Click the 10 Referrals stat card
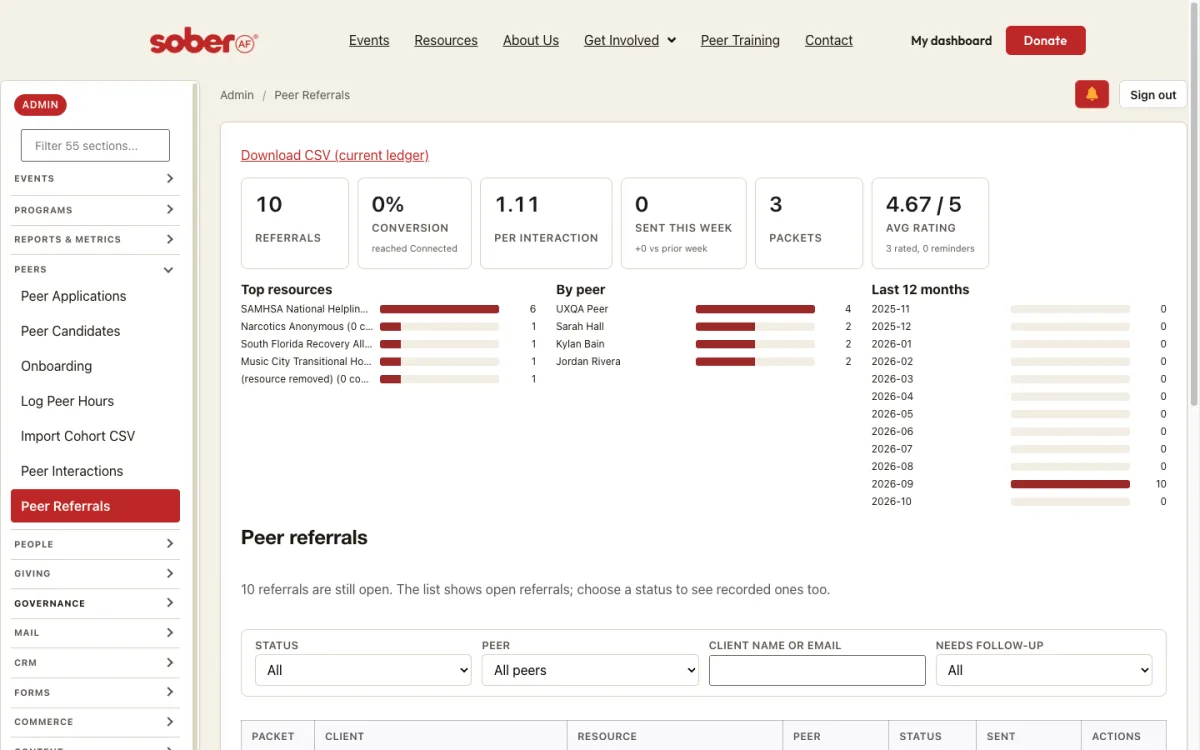Viewport: 1200px width, 750px height. (x=295, y=223)
